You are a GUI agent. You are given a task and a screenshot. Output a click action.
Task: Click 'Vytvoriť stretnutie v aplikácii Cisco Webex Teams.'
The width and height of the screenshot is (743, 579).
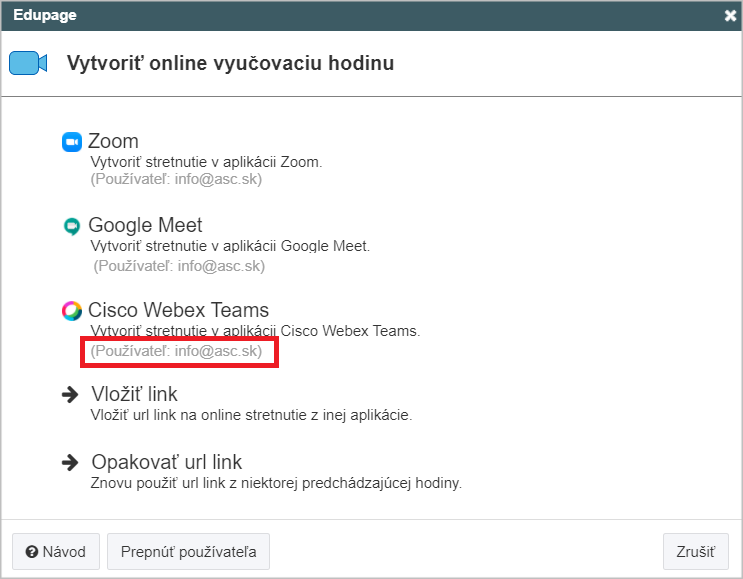point(255,331)
